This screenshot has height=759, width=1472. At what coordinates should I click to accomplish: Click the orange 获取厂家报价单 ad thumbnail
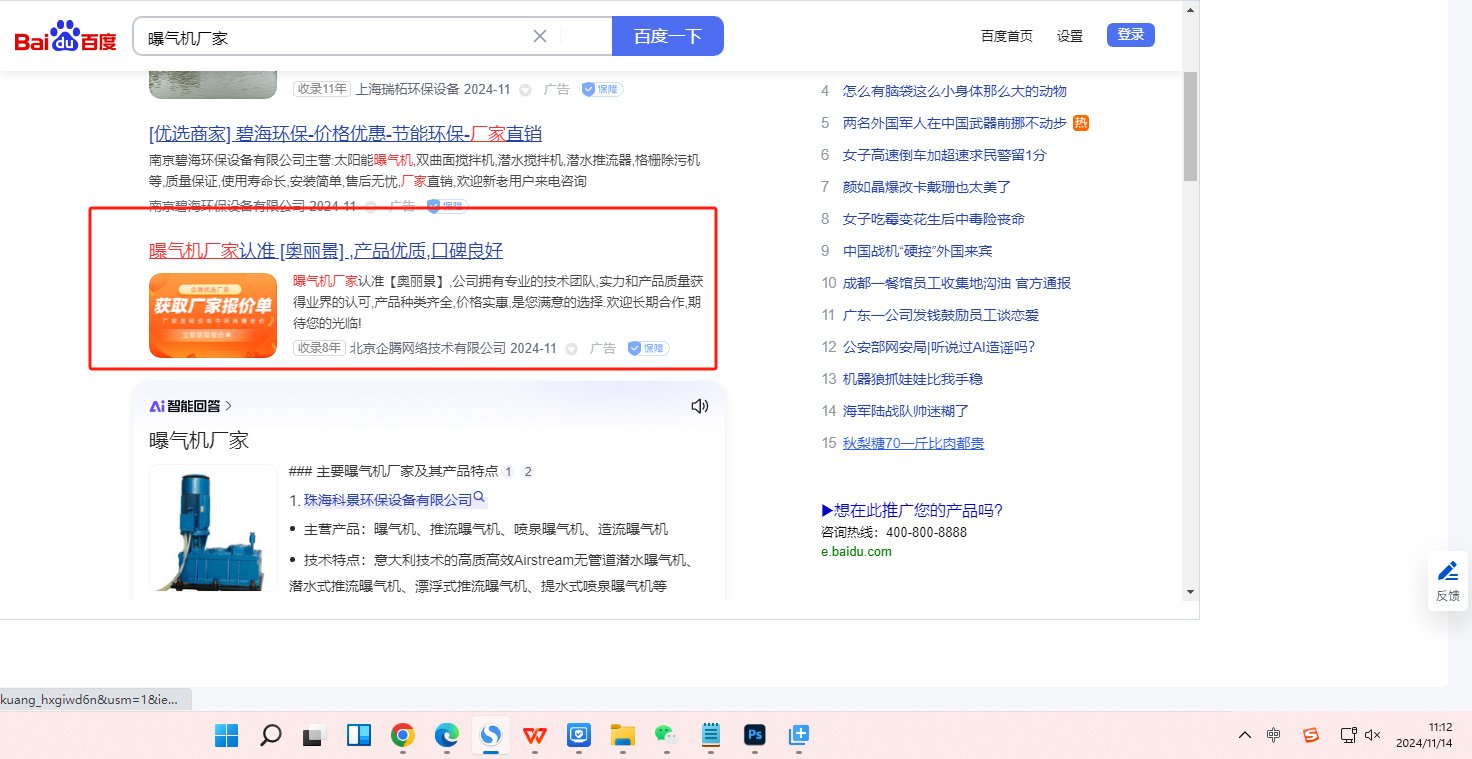[213, 315]
